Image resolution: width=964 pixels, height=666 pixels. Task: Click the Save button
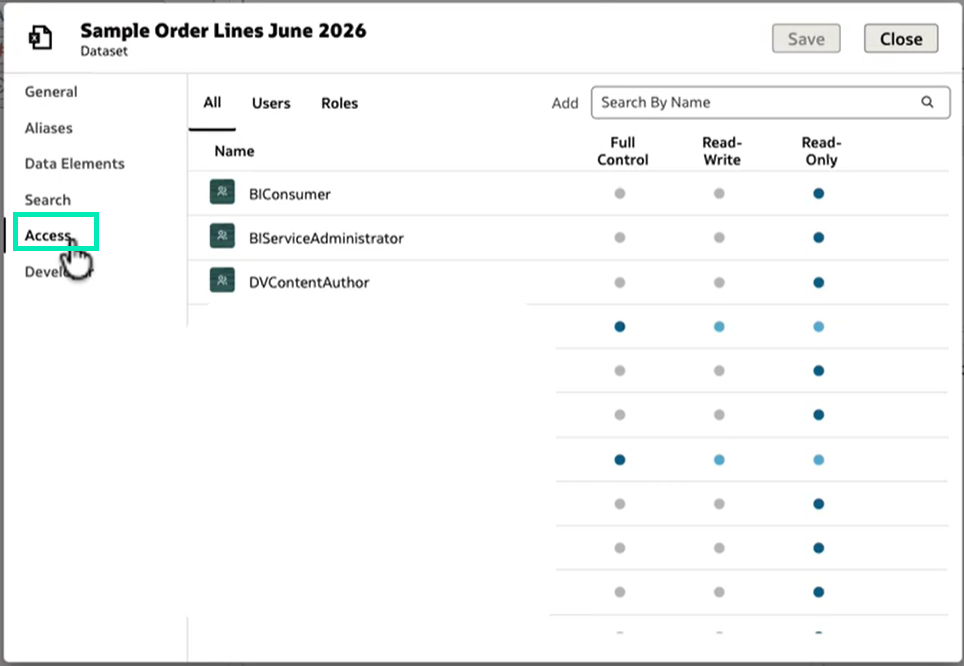pos(806,39)
